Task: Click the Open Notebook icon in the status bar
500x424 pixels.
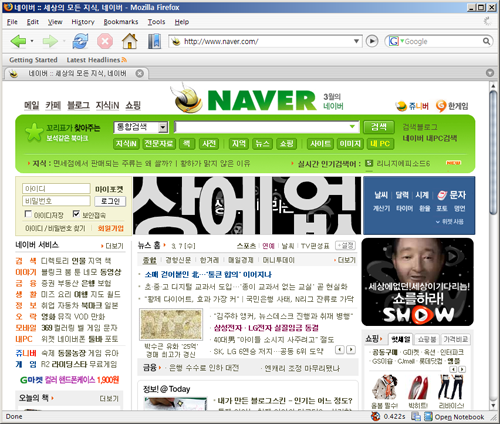Action: [428, 417]
